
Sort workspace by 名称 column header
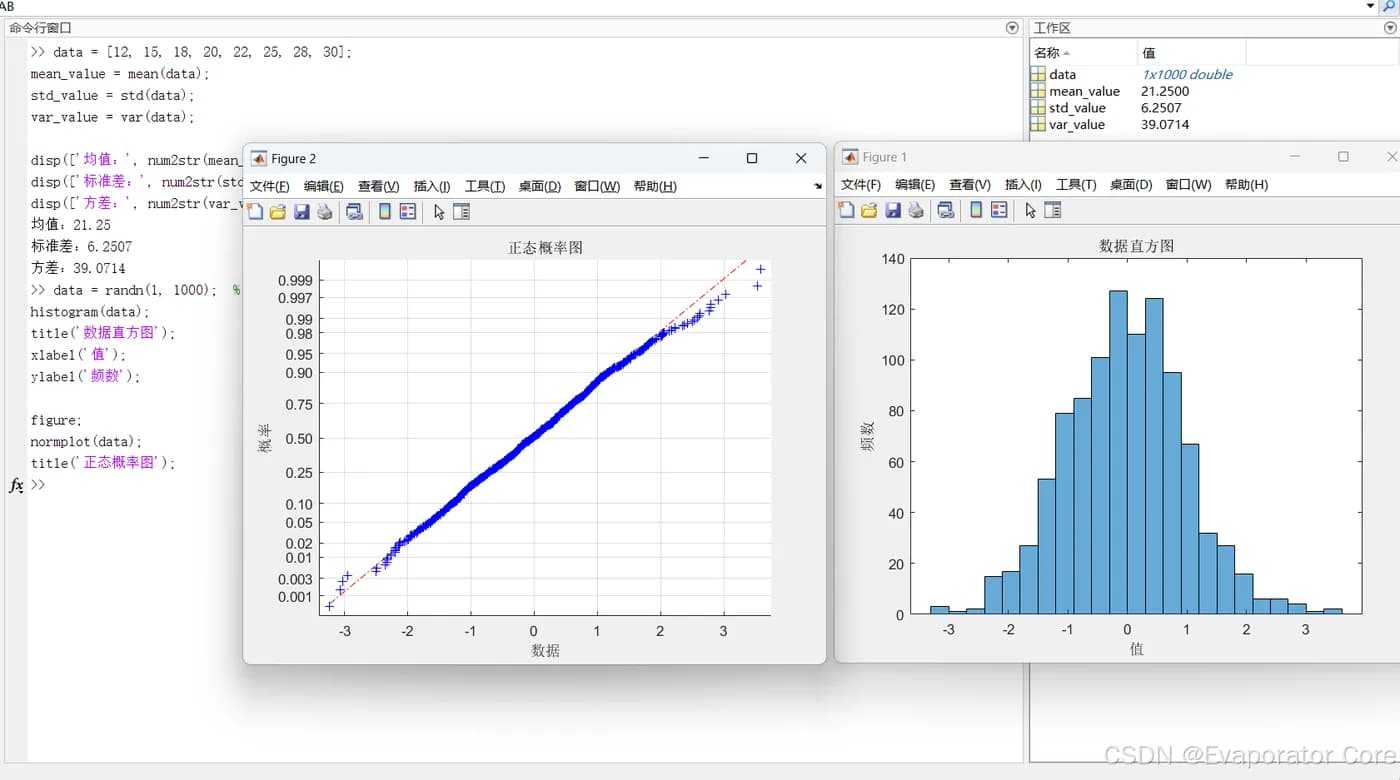[1084, 52]
